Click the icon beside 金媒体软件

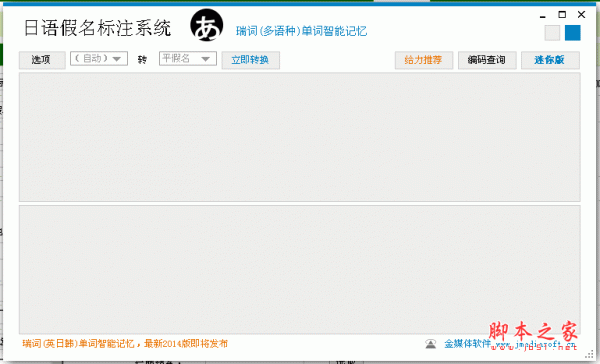[x=431, y=344]
